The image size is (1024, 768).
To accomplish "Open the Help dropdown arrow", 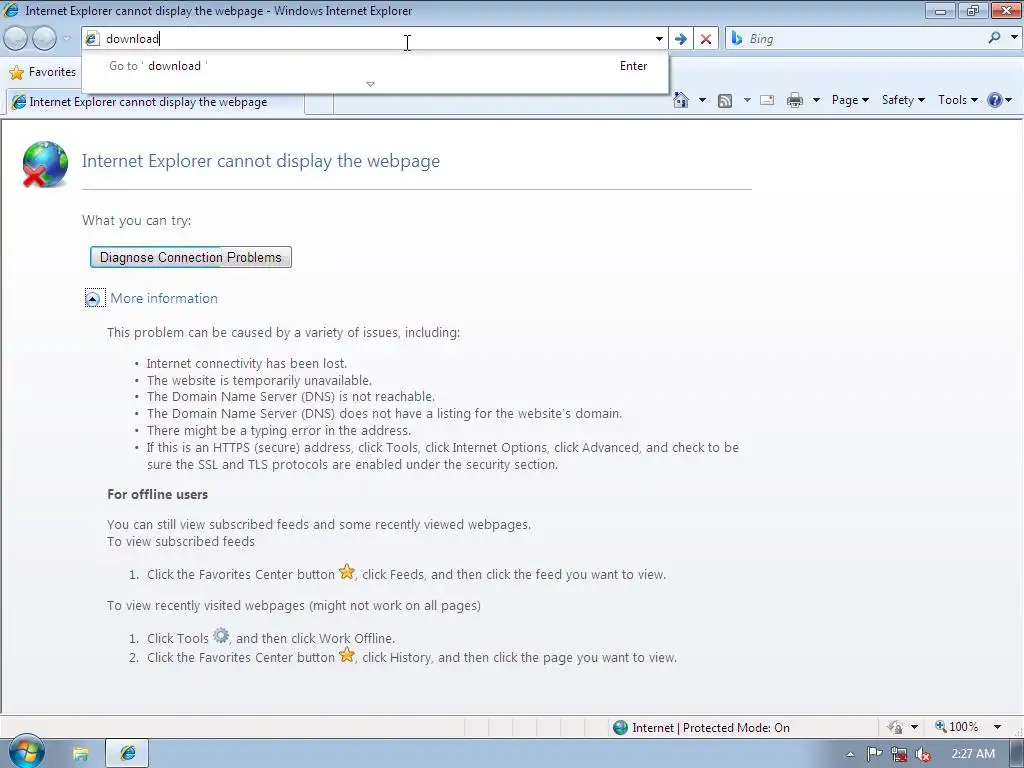I will coord(1009,100).
